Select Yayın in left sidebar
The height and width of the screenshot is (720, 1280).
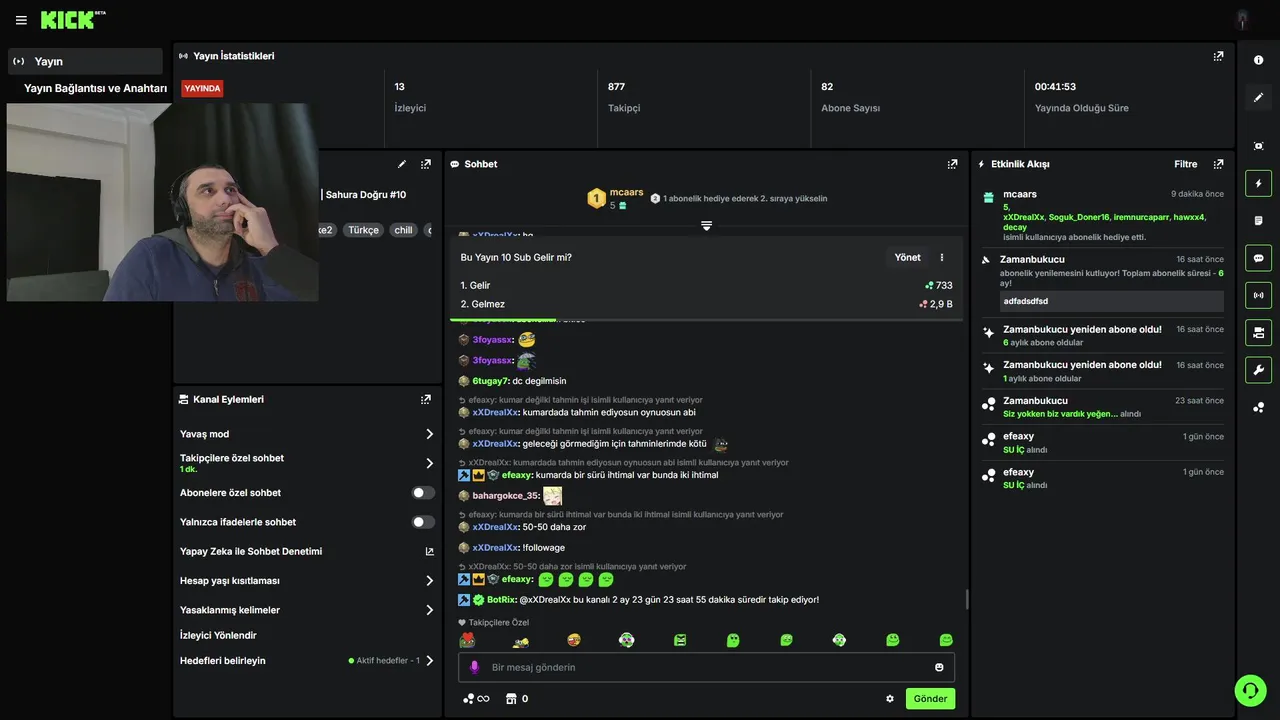click(x=85, y=61)
